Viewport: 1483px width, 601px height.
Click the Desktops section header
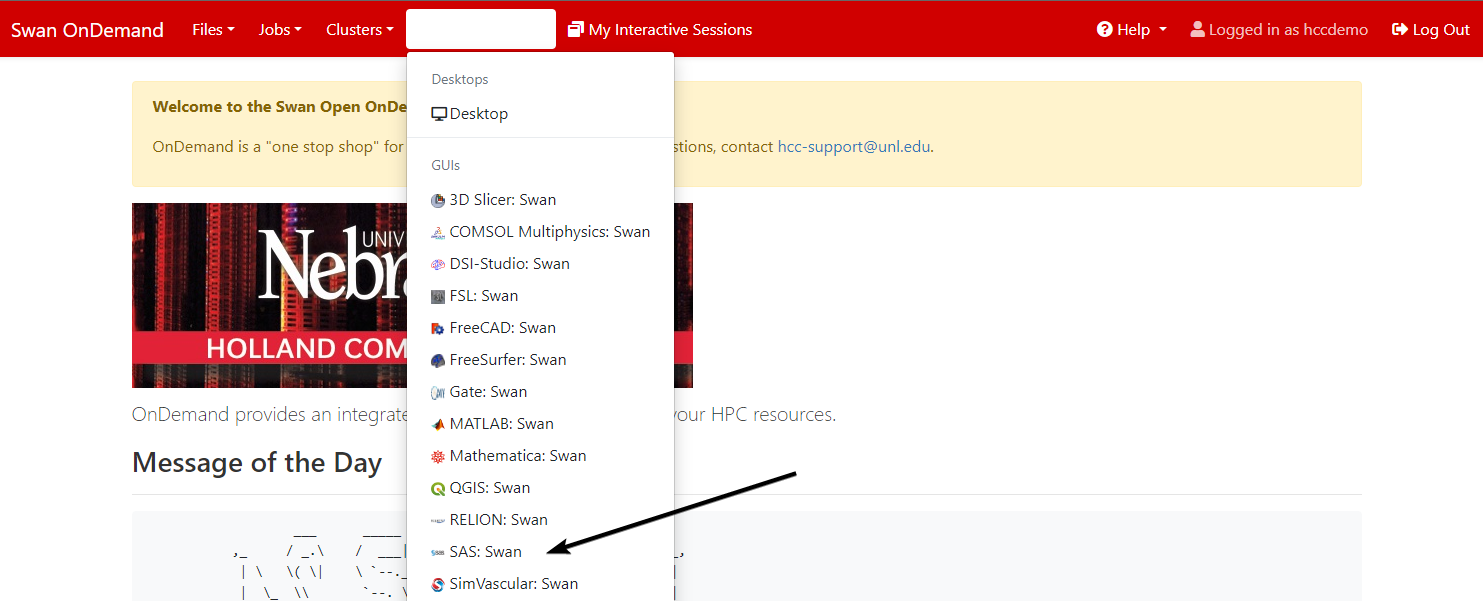460,79
